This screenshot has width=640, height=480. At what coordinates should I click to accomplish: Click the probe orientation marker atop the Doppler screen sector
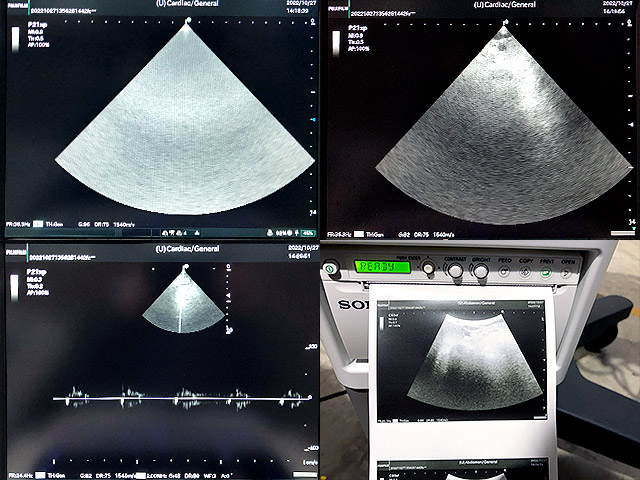point(186,267)
